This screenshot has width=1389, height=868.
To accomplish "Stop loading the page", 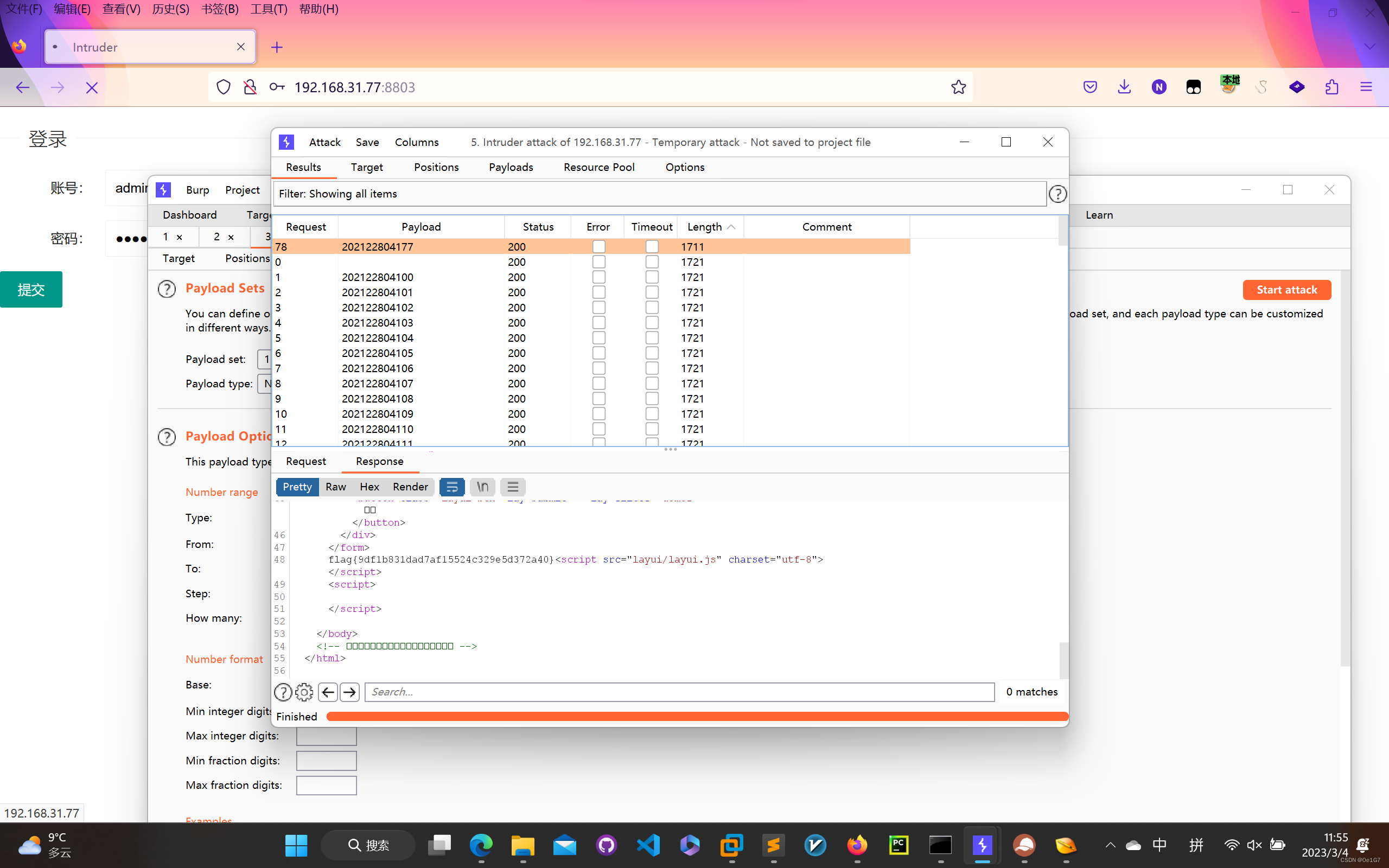I will 92,87.
